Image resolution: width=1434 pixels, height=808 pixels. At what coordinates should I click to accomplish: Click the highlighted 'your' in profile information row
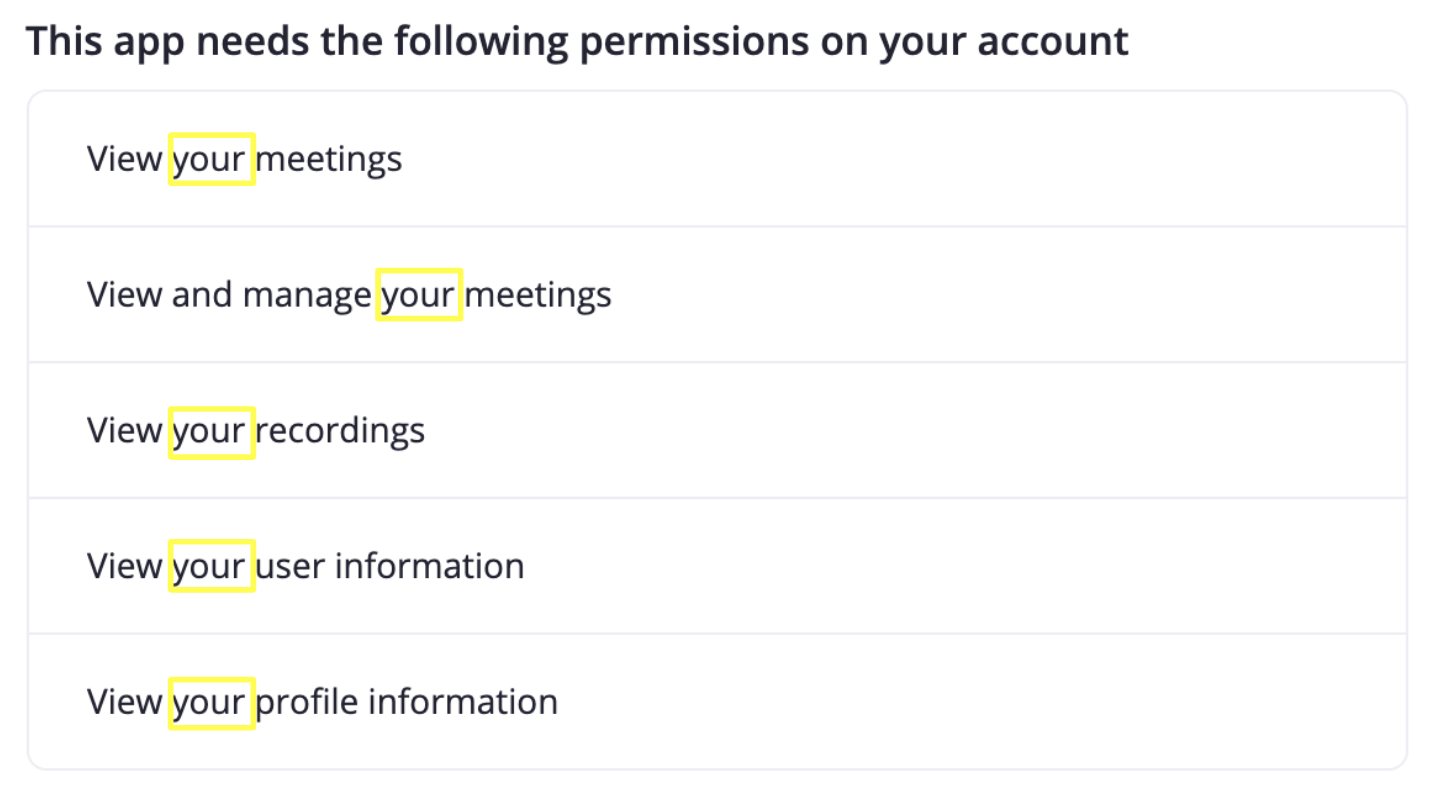pyautogui.click(x=211, y=701)
